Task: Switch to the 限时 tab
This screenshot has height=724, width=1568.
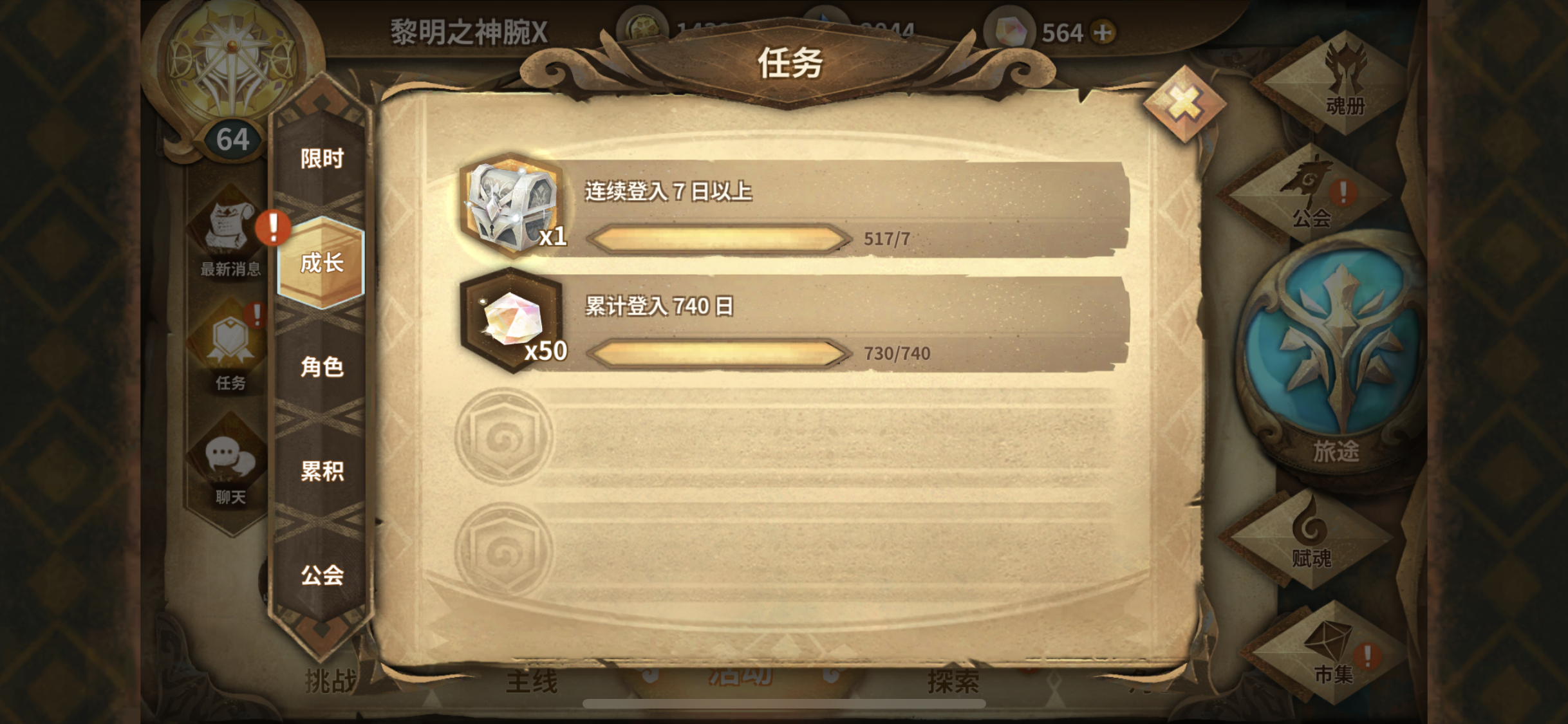Action: (322, 158)
